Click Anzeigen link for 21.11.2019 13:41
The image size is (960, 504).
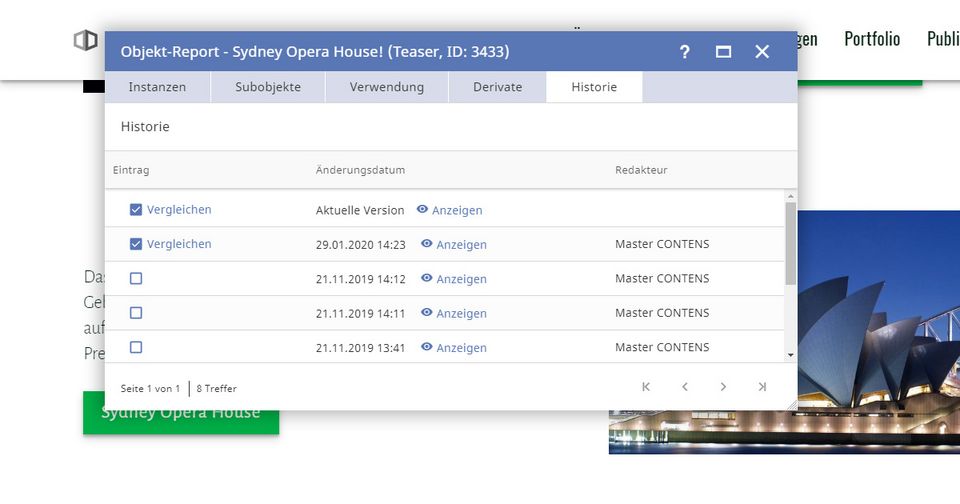[x=461, y=348]
